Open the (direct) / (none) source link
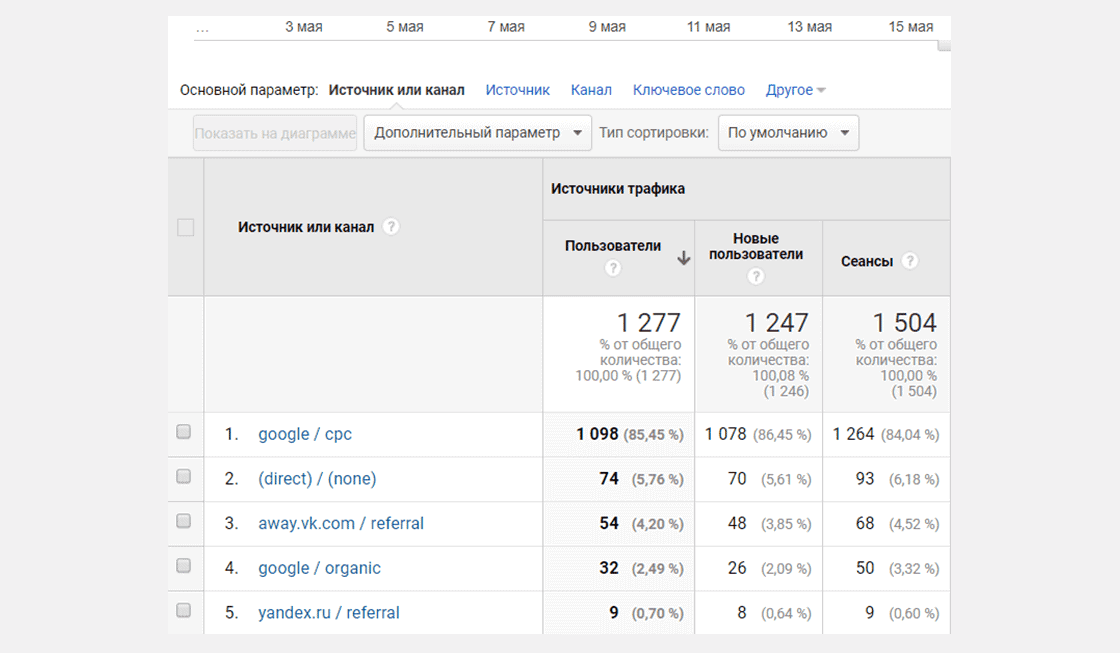The width and height of the screenshot is (1120, 653). click(317, 479)
